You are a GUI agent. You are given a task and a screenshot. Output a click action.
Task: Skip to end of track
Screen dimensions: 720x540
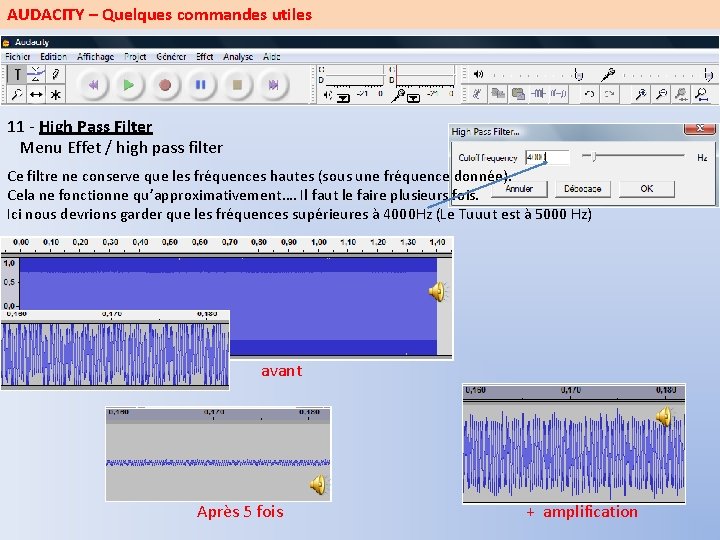point(273,85)
